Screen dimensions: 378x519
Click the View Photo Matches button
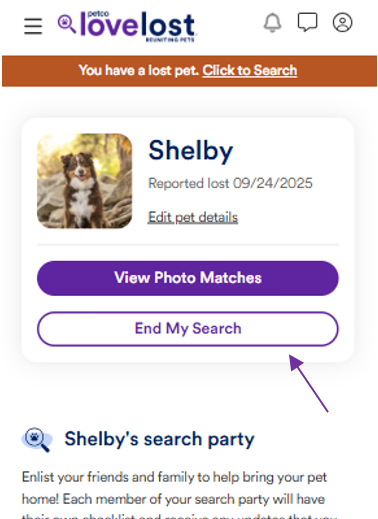click(188, 278)
